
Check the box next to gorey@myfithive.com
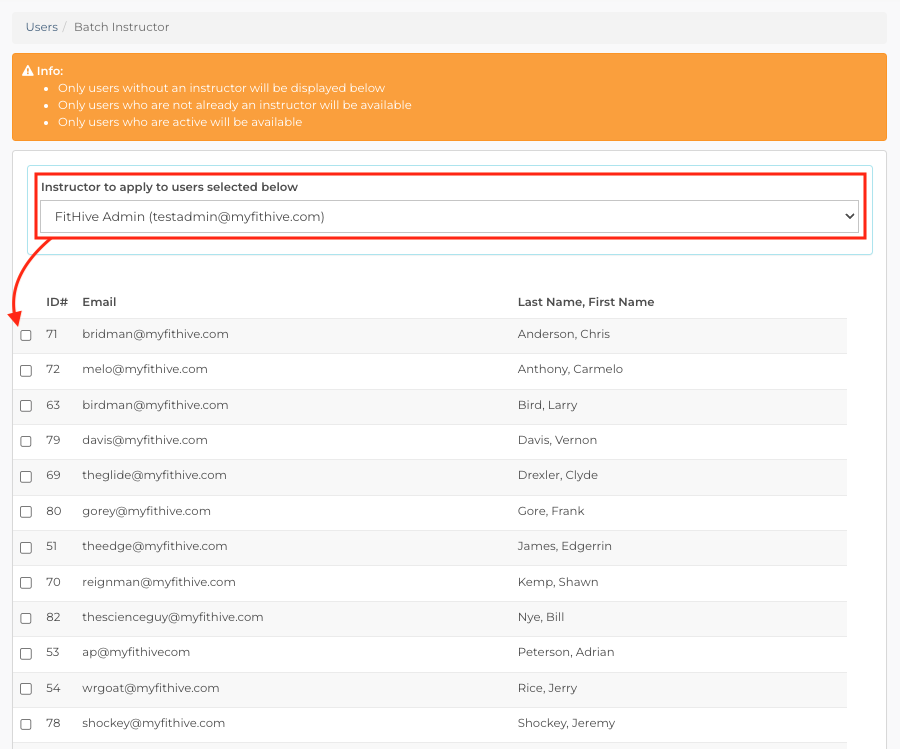pyautogui.click(x=26, y=512)
